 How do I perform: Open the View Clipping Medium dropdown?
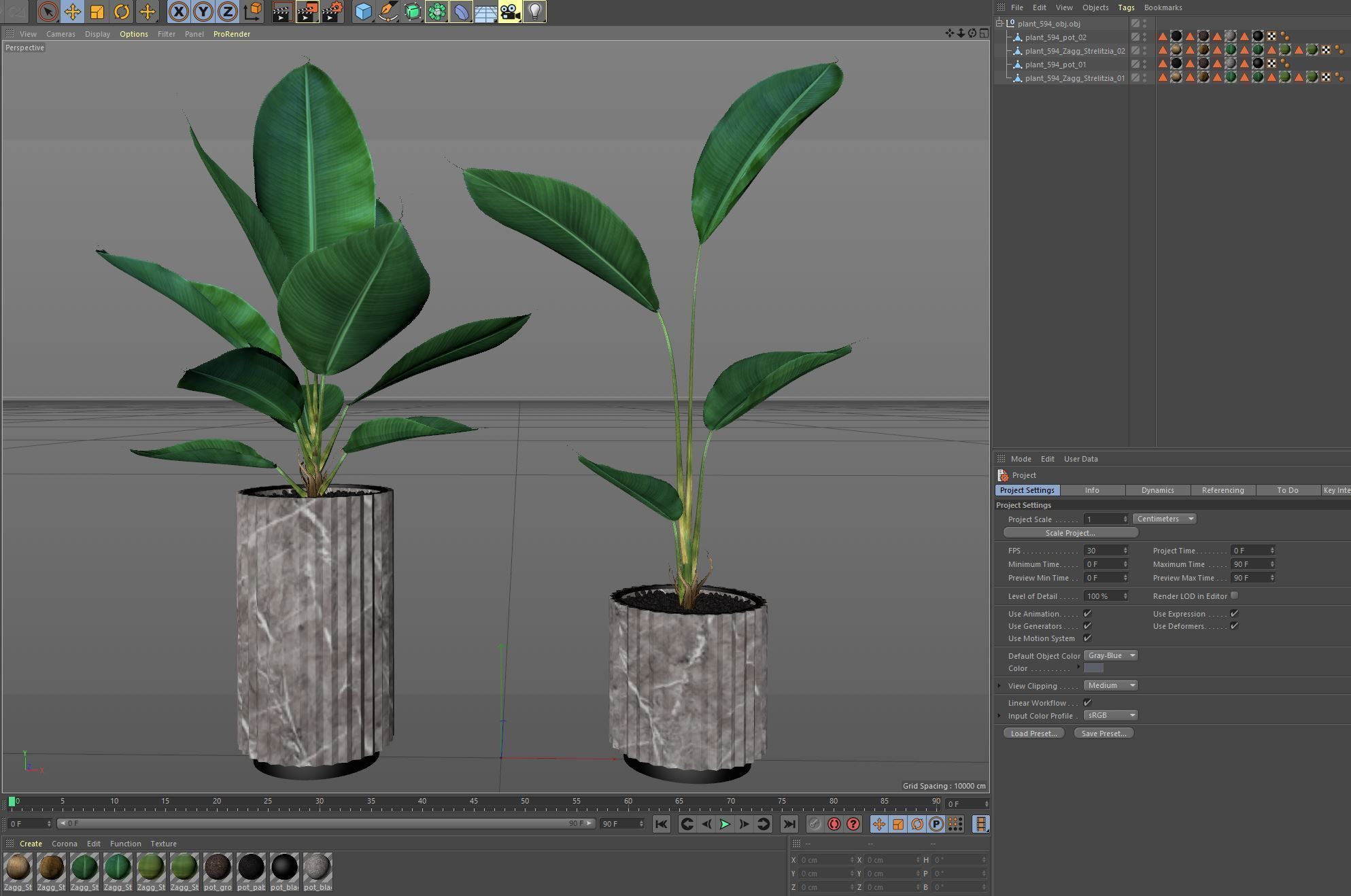(x=1110, y=685)
